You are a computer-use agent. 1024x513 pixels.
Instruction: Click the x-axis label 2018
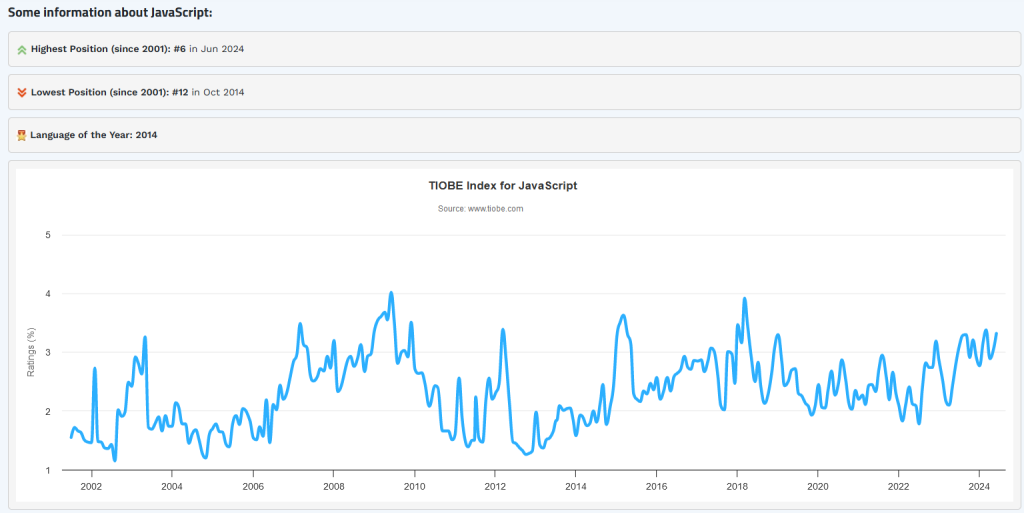[x=737, y=486]
